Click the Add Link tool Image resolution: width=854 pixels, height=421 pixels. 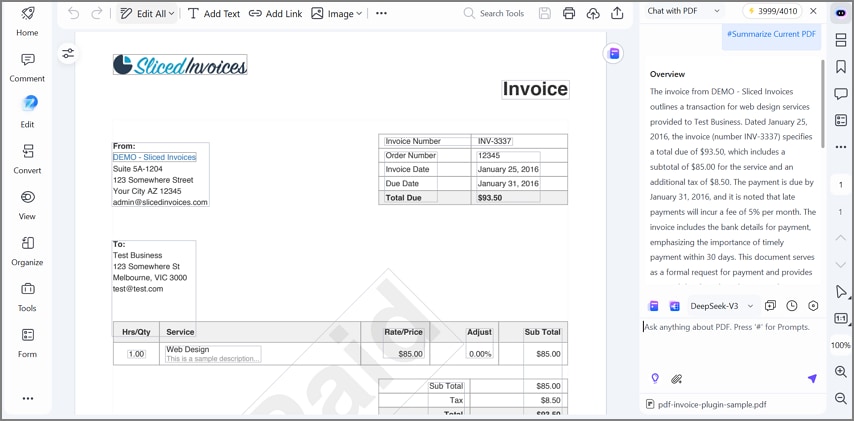click(275, 14)
